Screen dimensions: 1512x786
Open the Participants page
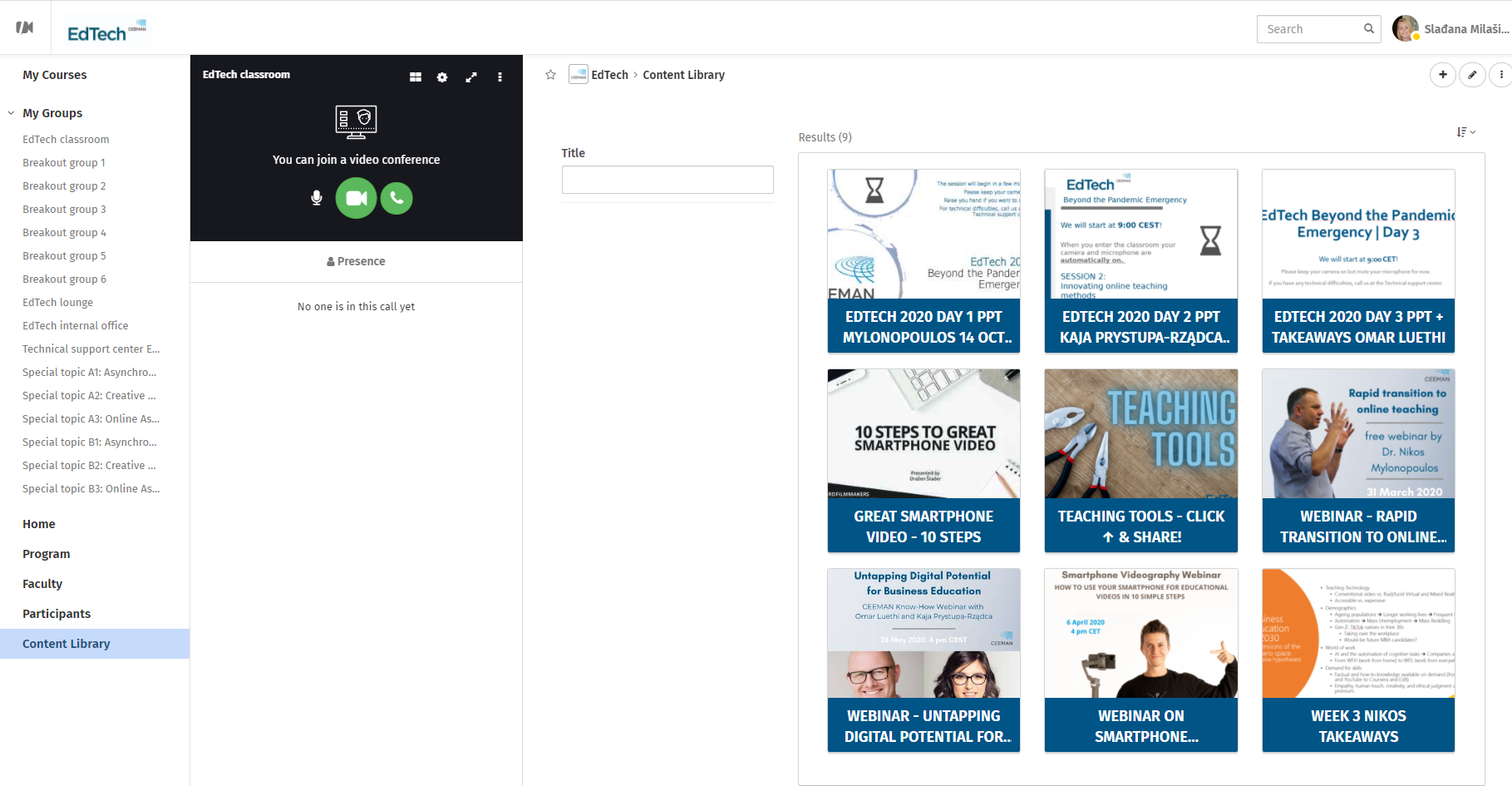coord(57,614)
